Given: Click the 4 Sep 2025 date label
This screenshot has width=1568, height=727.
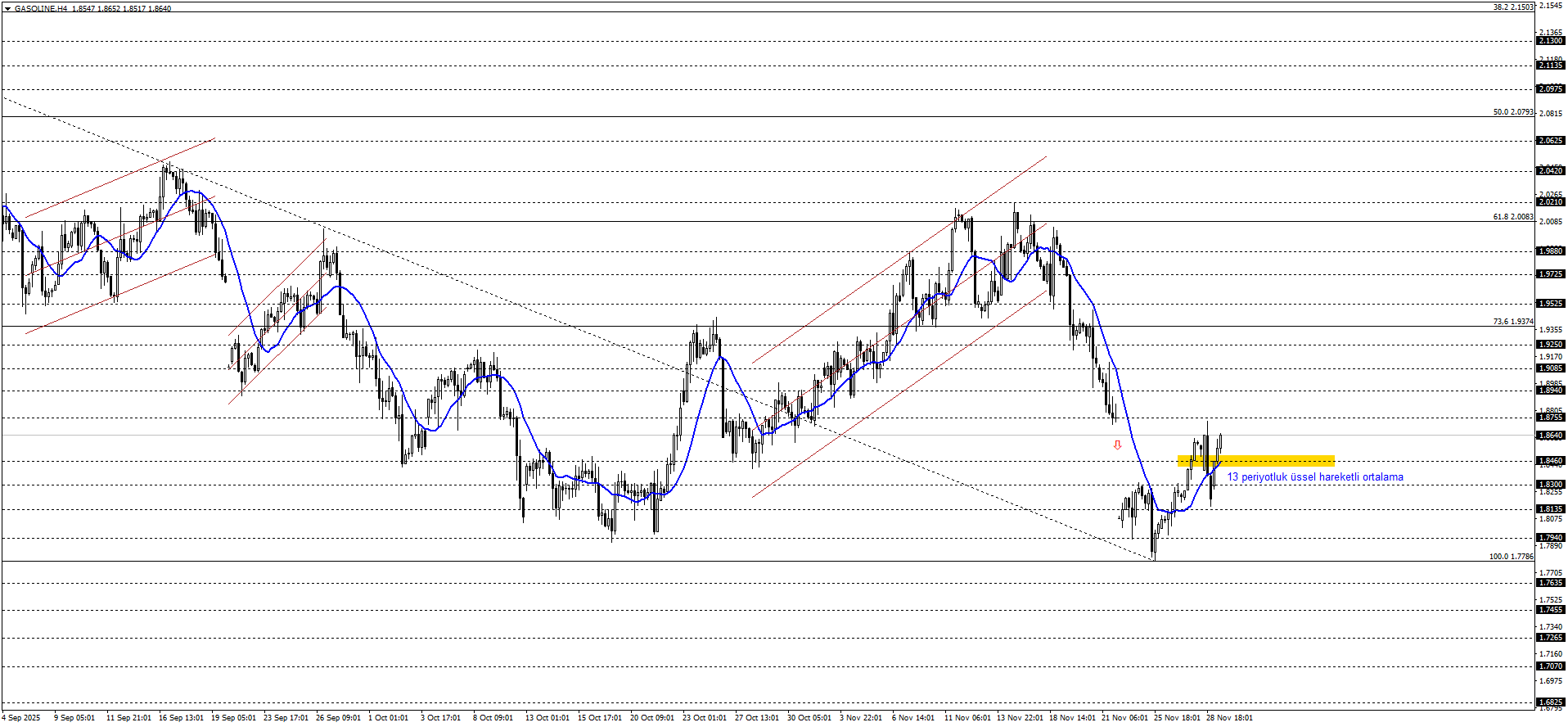Looking at the screenshot, I should (x=20, y=718).
